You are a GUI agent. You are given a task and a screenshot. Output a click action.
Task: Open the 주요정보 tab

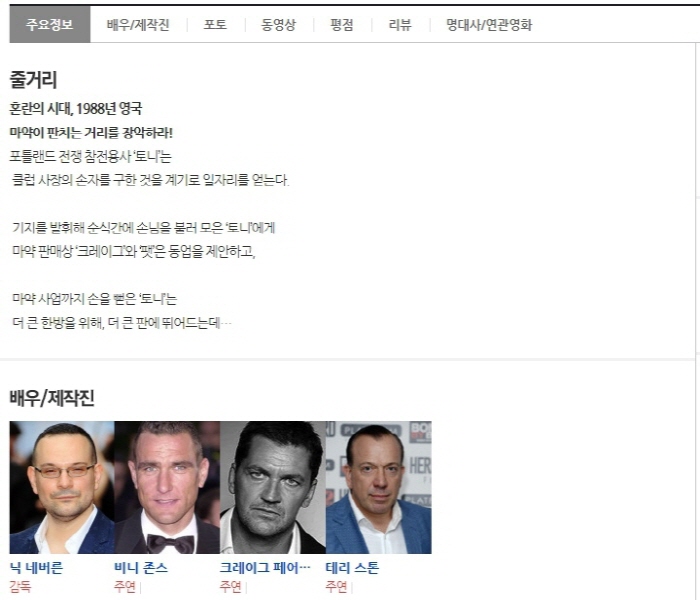coord(50,24)
